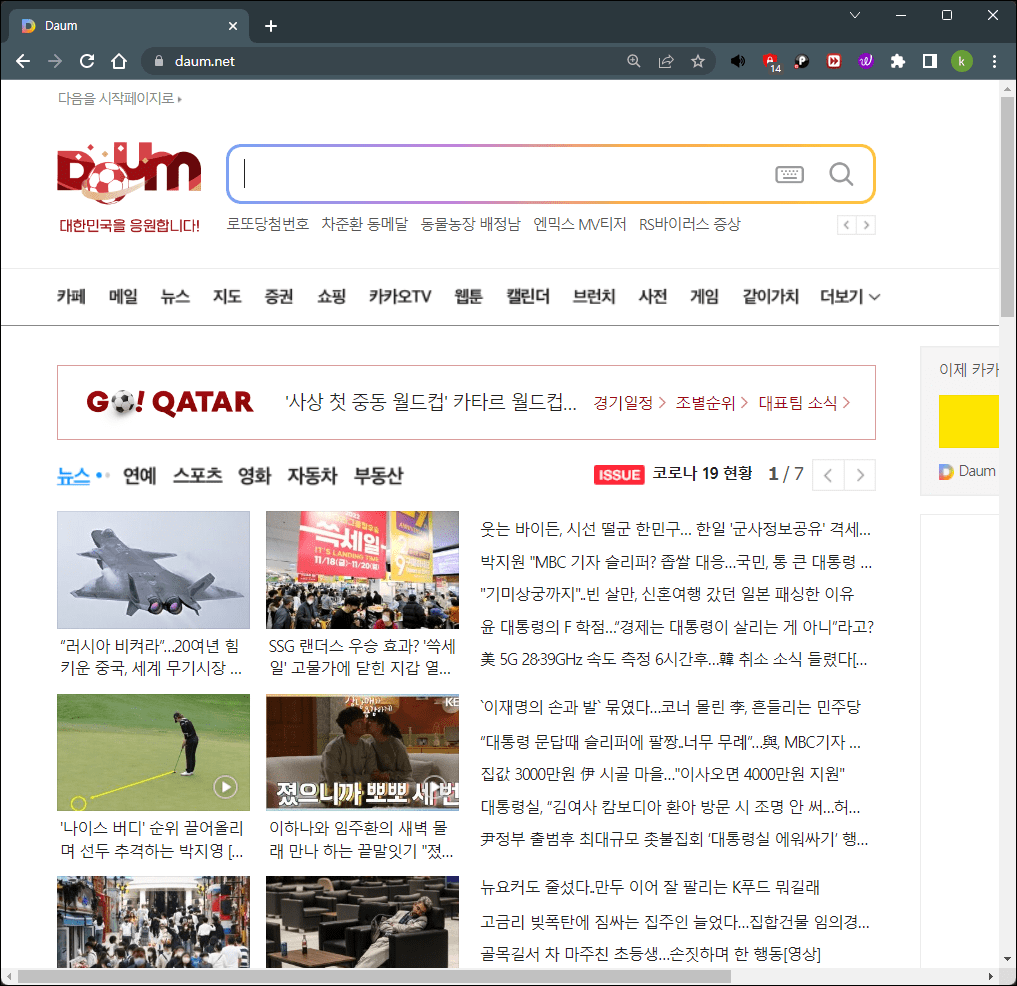Click the vertical page scrollbar
Screen dimensions: 1017x986
click(1007, 208)
